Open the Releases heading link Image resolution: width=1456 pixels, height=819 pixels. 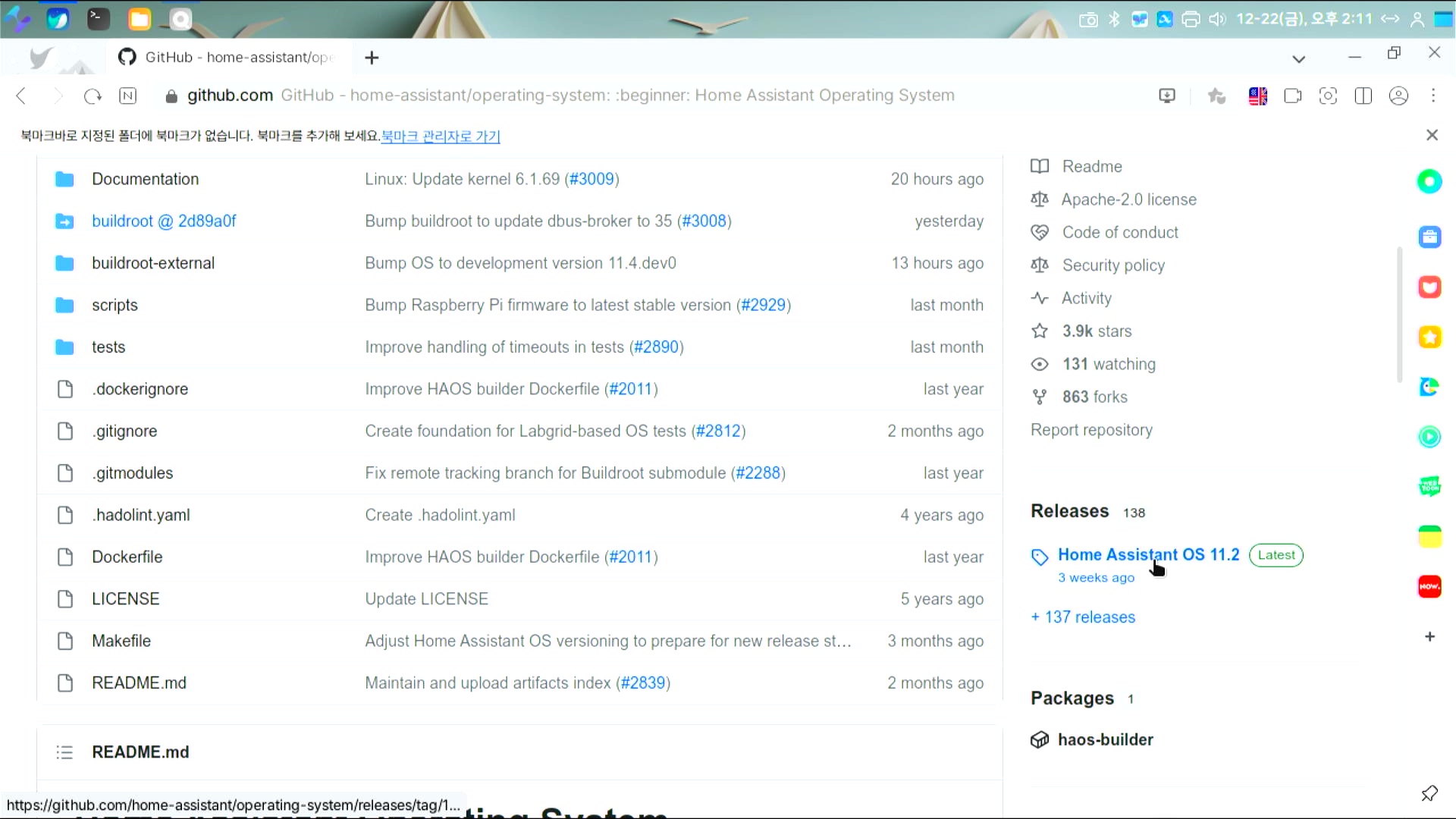click(1069, 511)
